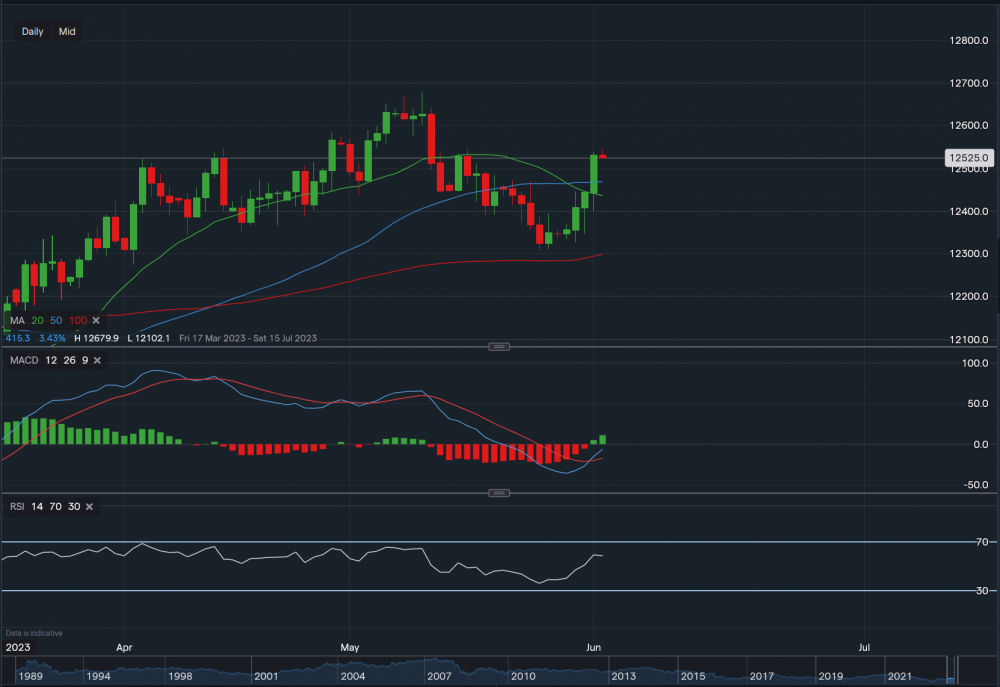Open the Mid price type selector
The width and height of the screenshot is (1000, 687).
tap(67, 31)
